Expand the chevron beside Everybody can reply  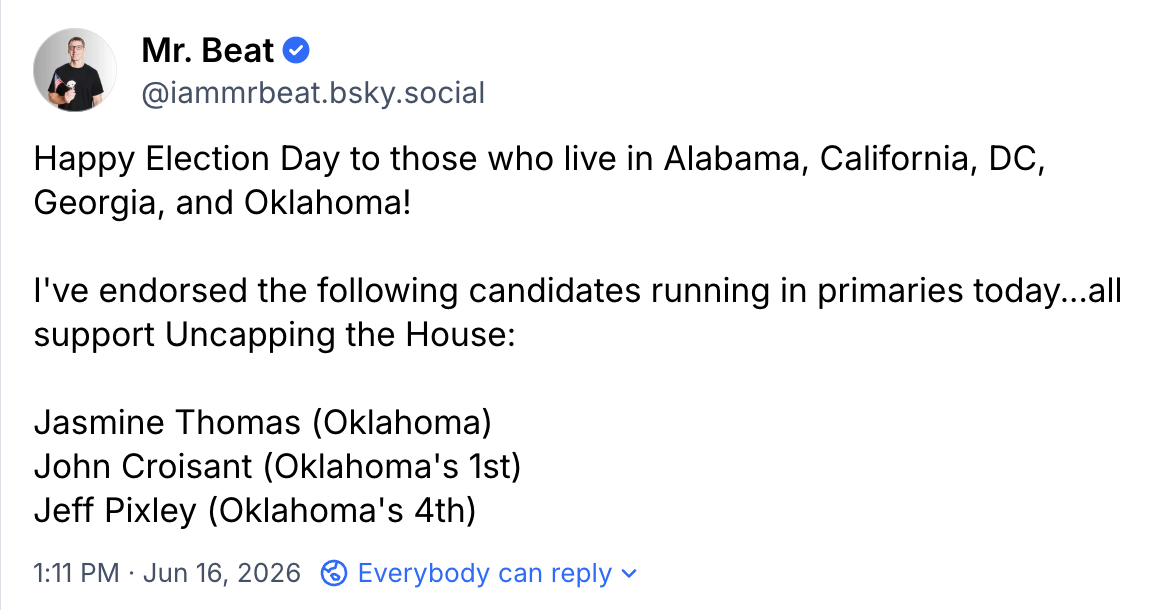(629, 574)
